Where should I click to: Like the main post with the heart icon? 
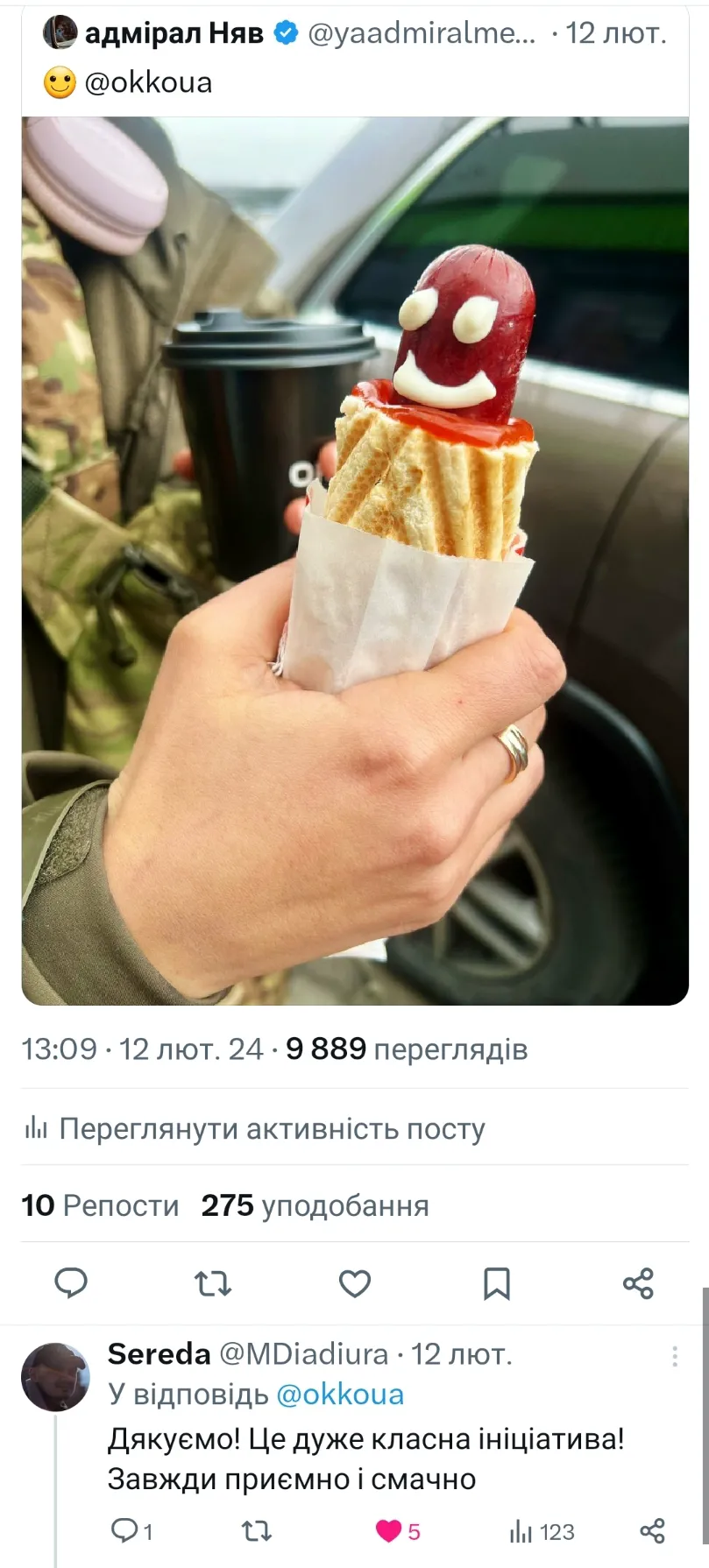355,1284
